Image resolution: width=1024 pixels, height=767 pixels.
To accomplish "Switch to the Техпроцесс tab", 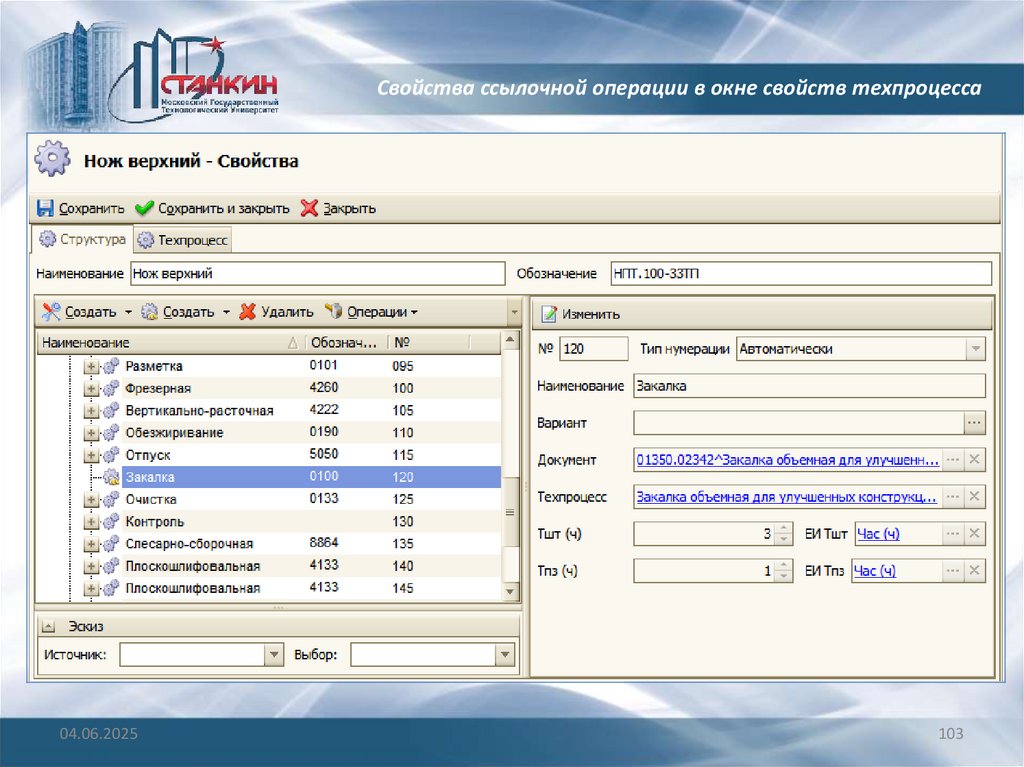I will (x=183, y=240).
